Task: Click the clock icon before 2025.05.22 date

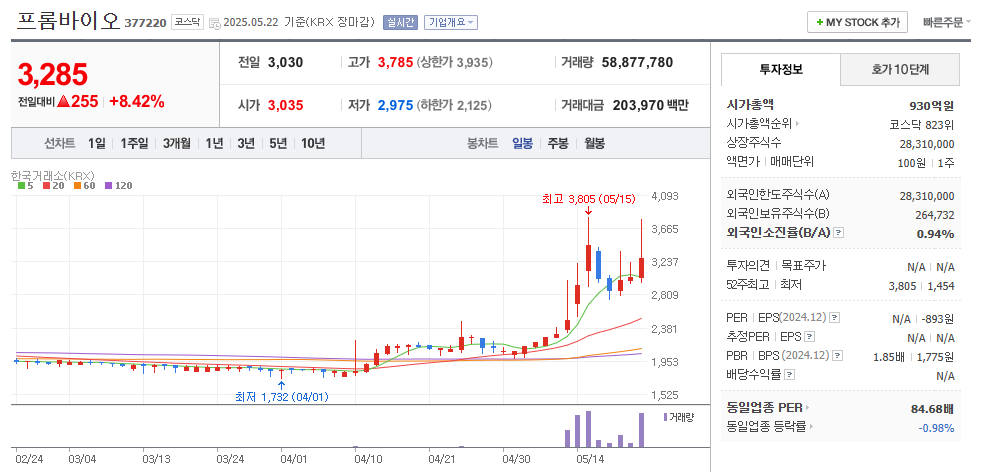Action: click(x=214, y=23)
